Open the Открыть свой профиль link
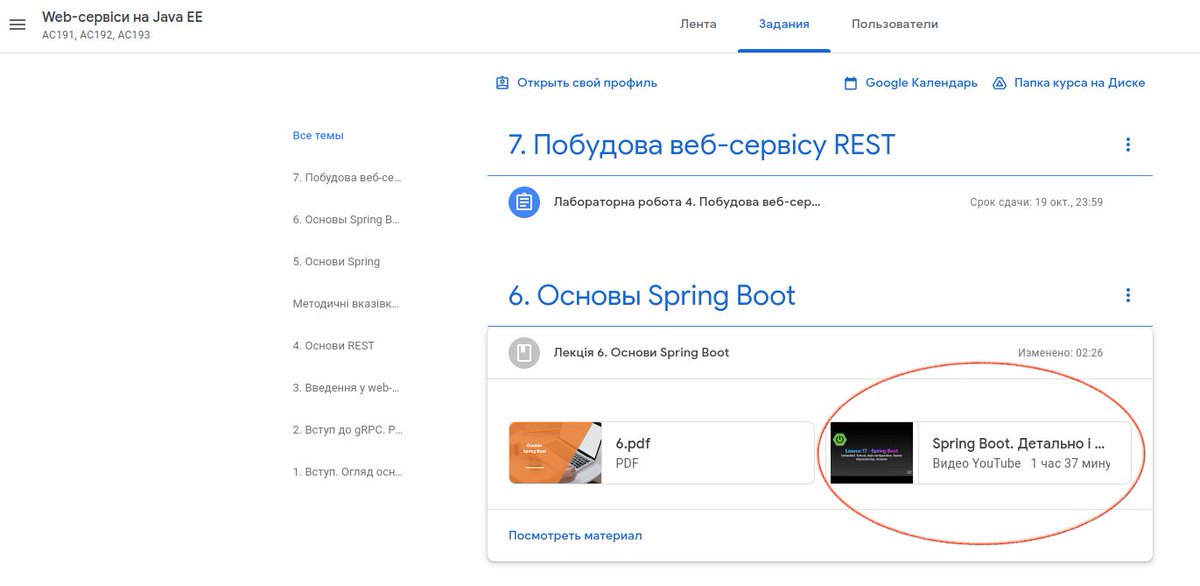 point(587,83)
